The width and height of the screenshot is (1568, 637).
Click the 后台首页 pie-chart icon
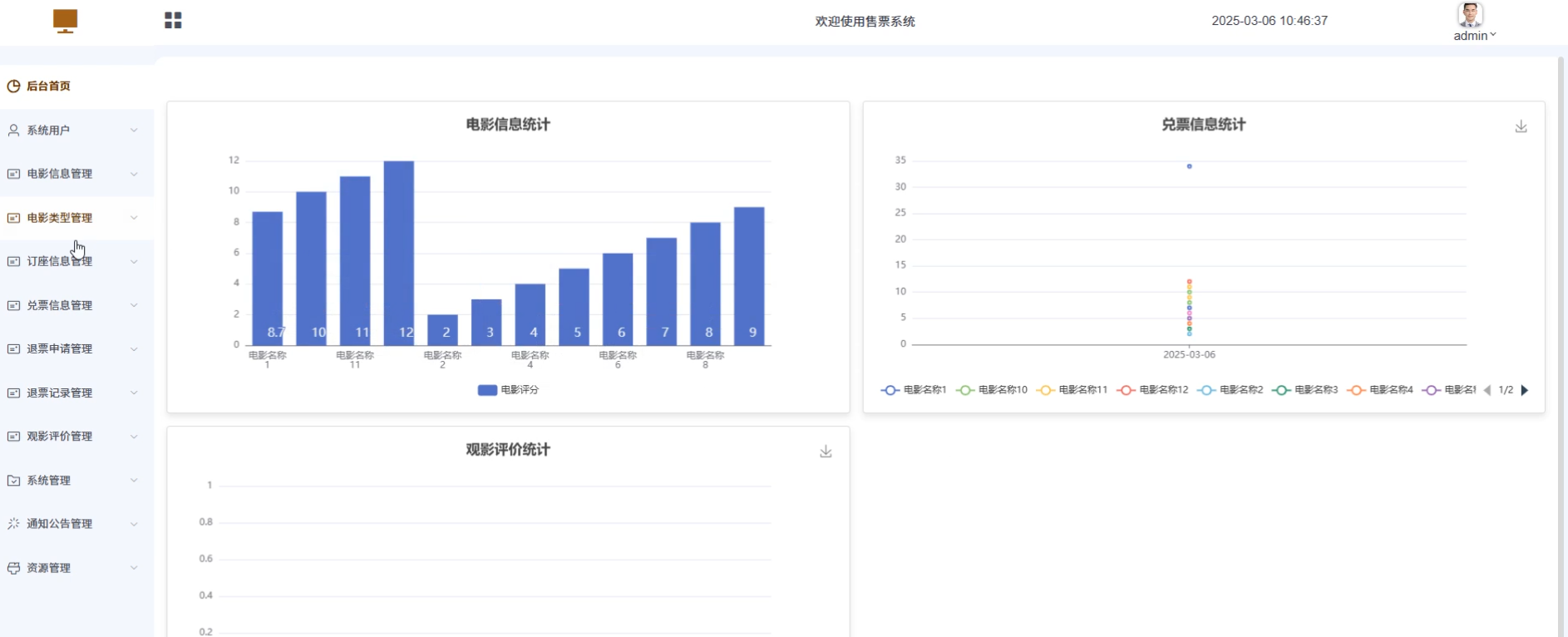(x=13, y=86)
